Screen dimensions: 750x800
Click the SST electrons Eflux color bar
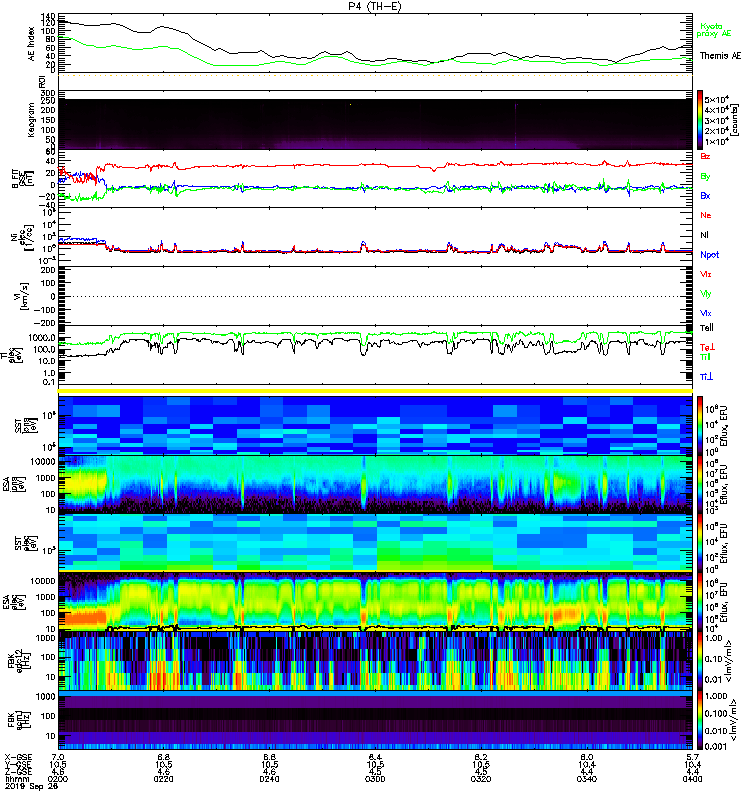700,542
